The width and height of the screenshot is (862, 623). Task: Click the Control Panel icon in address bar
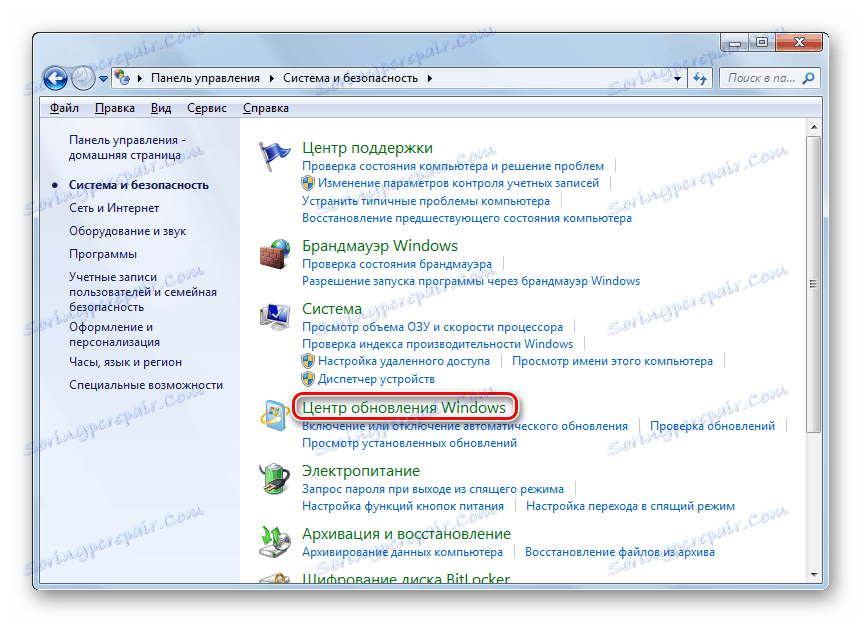pyautogui.click(x=122, y=78)
